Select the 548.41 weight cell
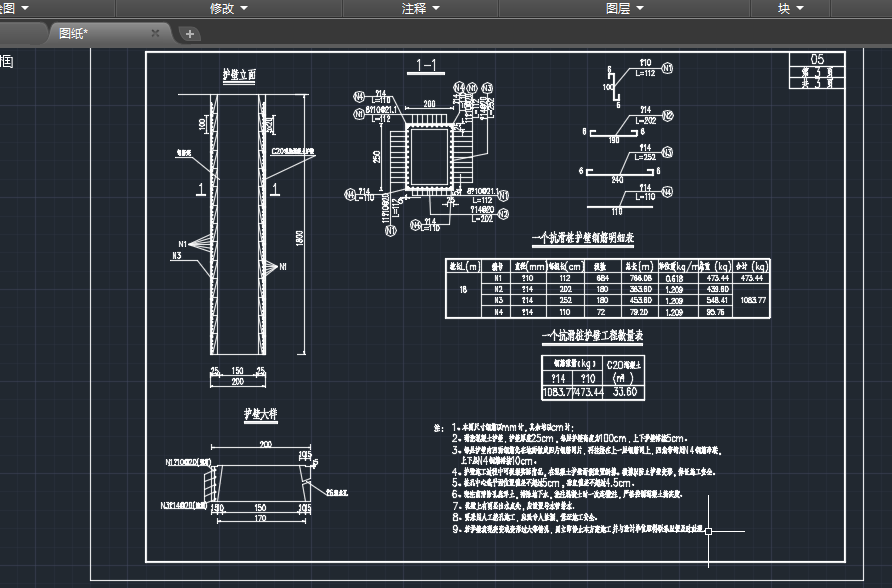This screenshot has width=892, height=588. click(717, 300)
